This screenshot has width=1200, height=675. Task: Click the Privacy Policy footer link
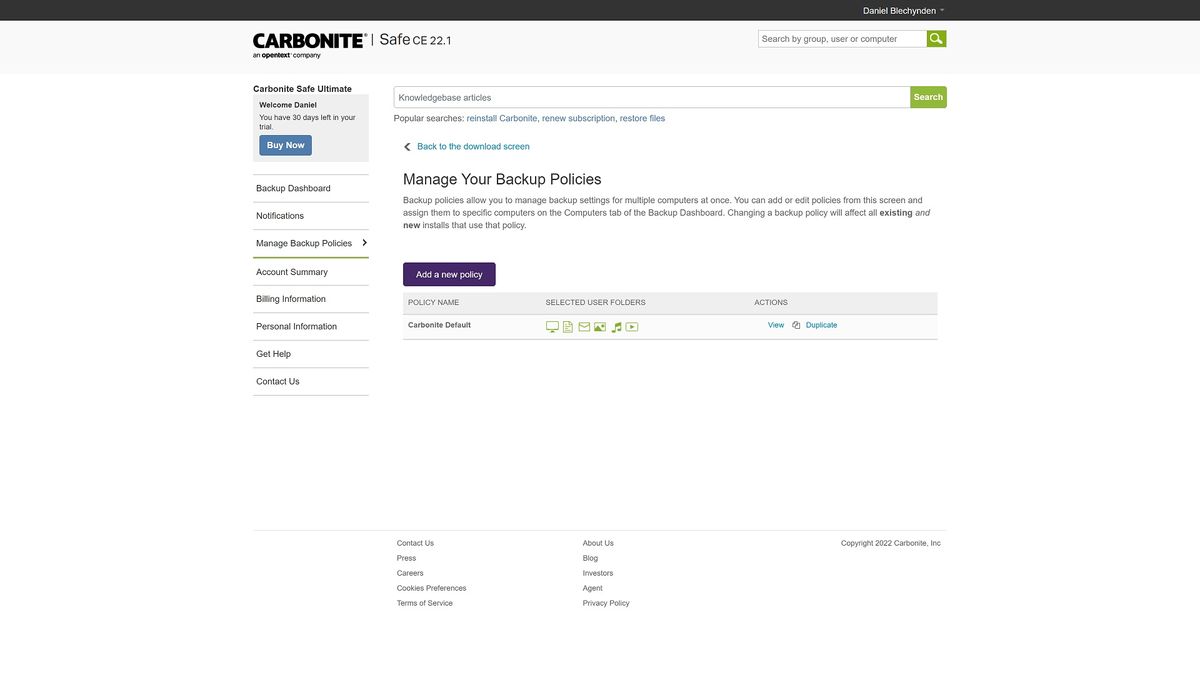(606, 602)
